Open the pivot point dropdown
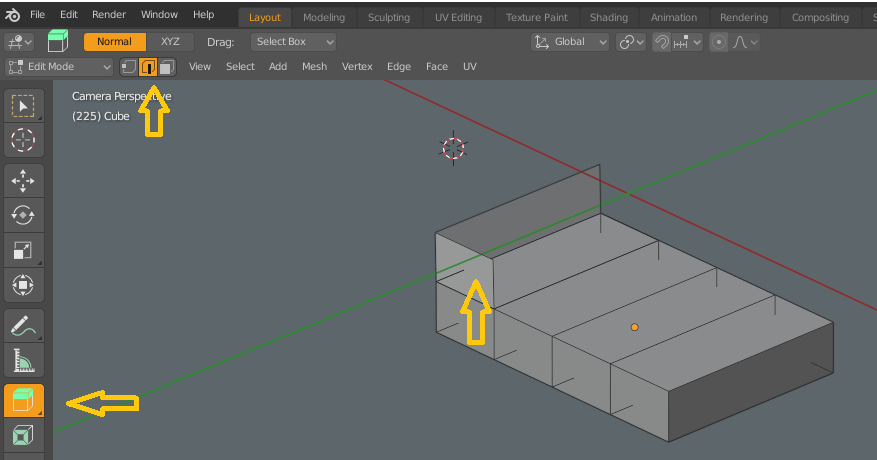 click(x=631, y=42)
